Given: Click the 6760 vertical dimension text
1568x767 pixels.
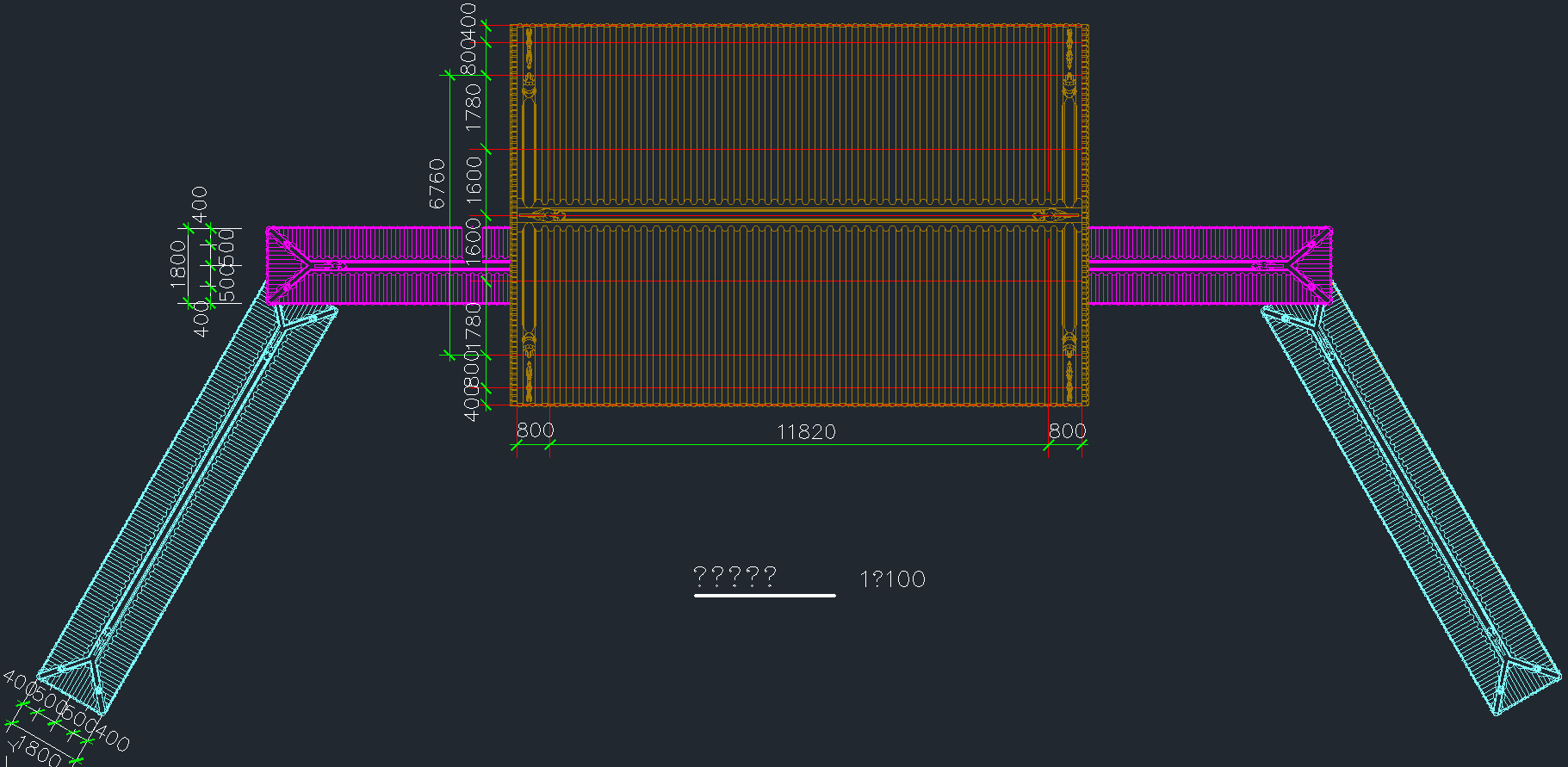Looking at the screenshot, I should coord(437,183).
